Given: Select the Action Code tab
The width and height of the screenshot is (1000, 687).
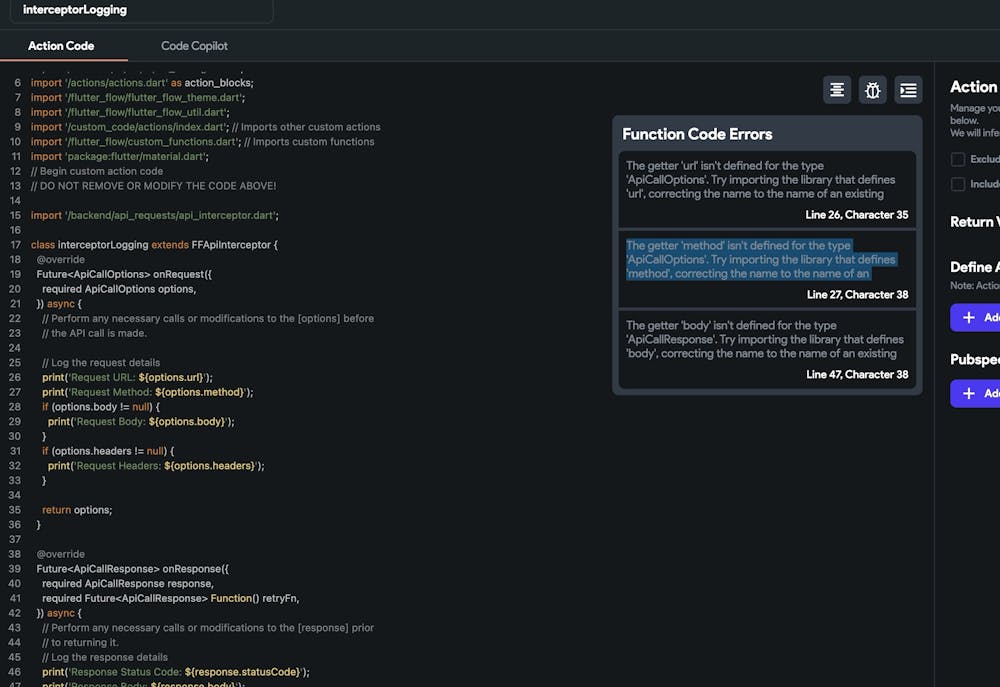Looking at the screenshot, I should pos(61,46).
